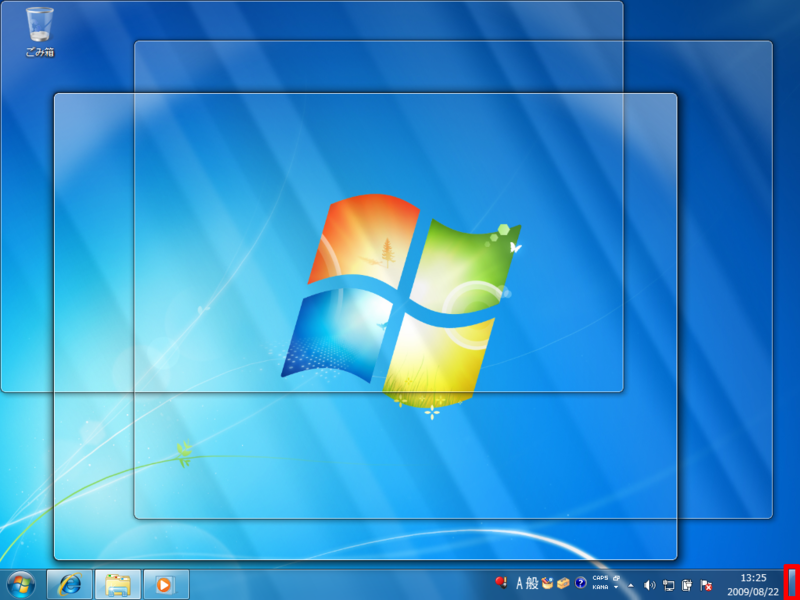Open IME help question mark icon
The height and width of the screenshot is (600, 800).
click(581, 583)
